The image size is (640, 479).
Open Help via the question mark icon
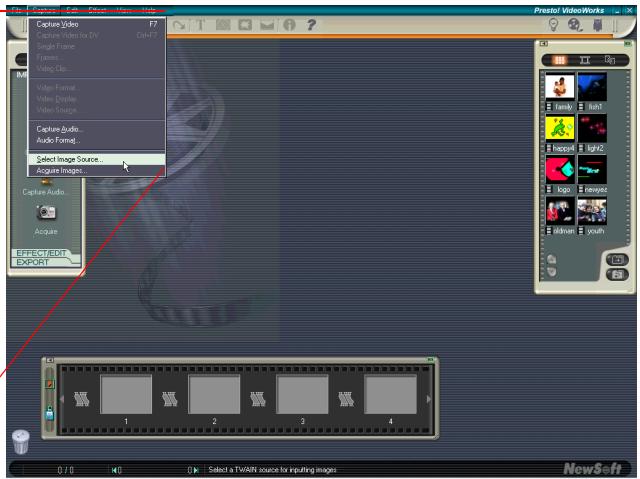(x=311, y=25)
